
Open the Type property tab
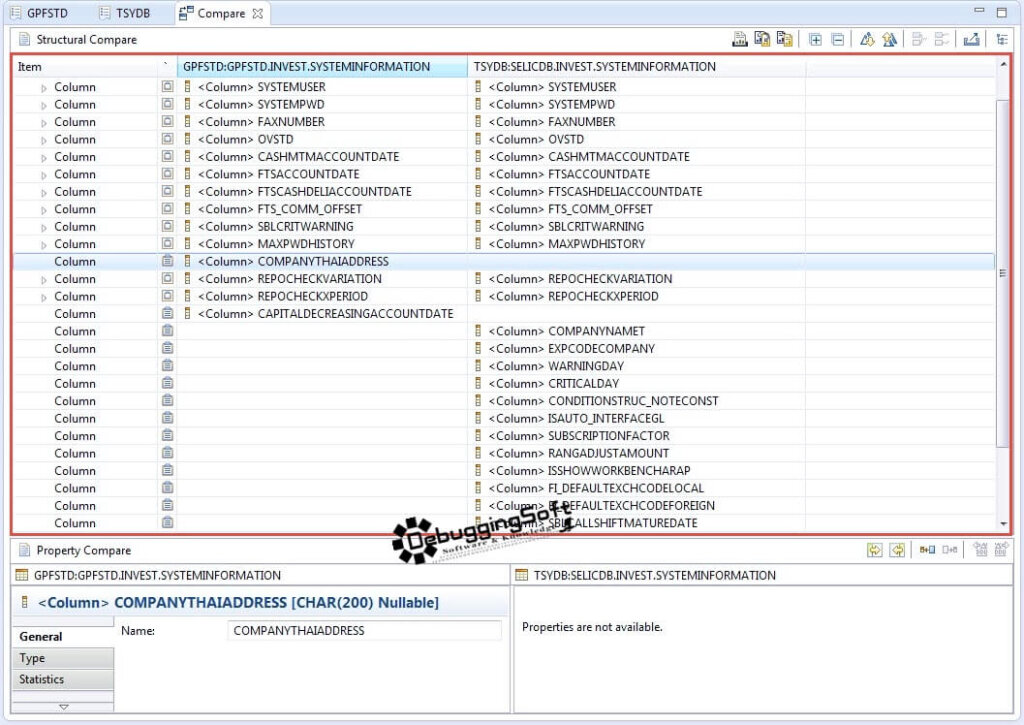tap(63, 658)
